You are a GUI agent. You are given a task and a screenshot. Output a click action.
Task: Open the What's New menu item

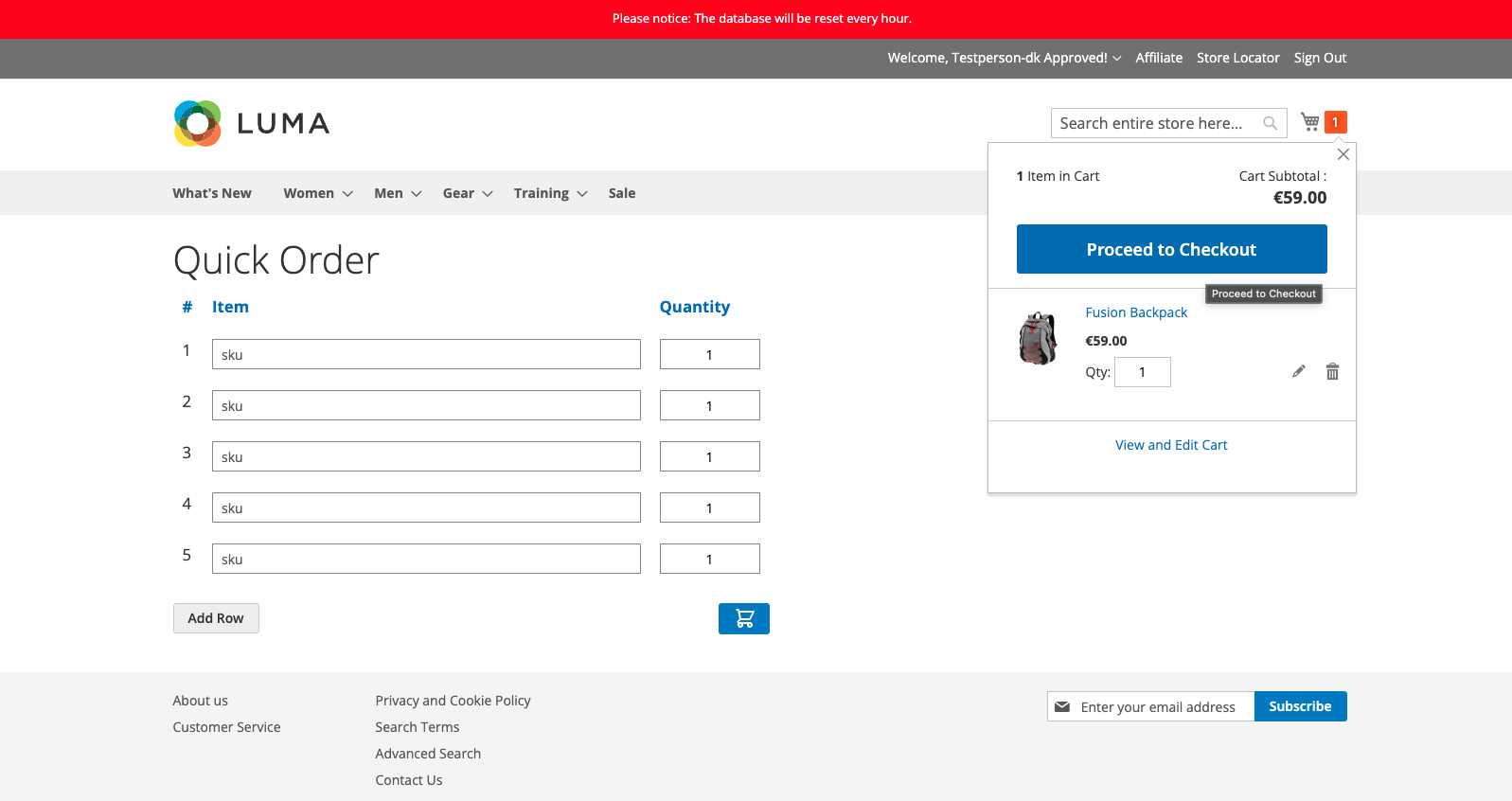point(212,193)
